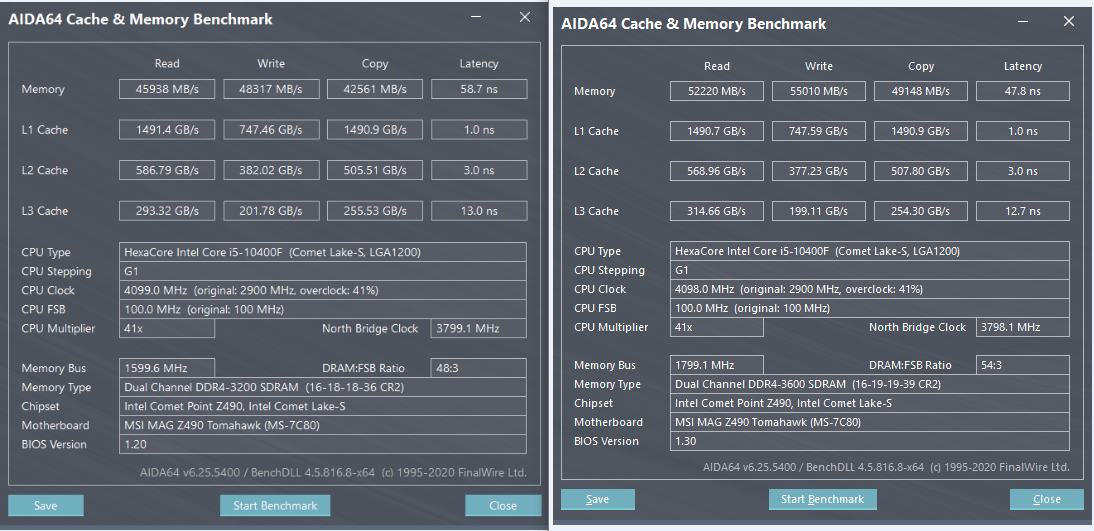
Task: Select the 48:3 DRAM:FSB Ratio field
Action: 478,369
